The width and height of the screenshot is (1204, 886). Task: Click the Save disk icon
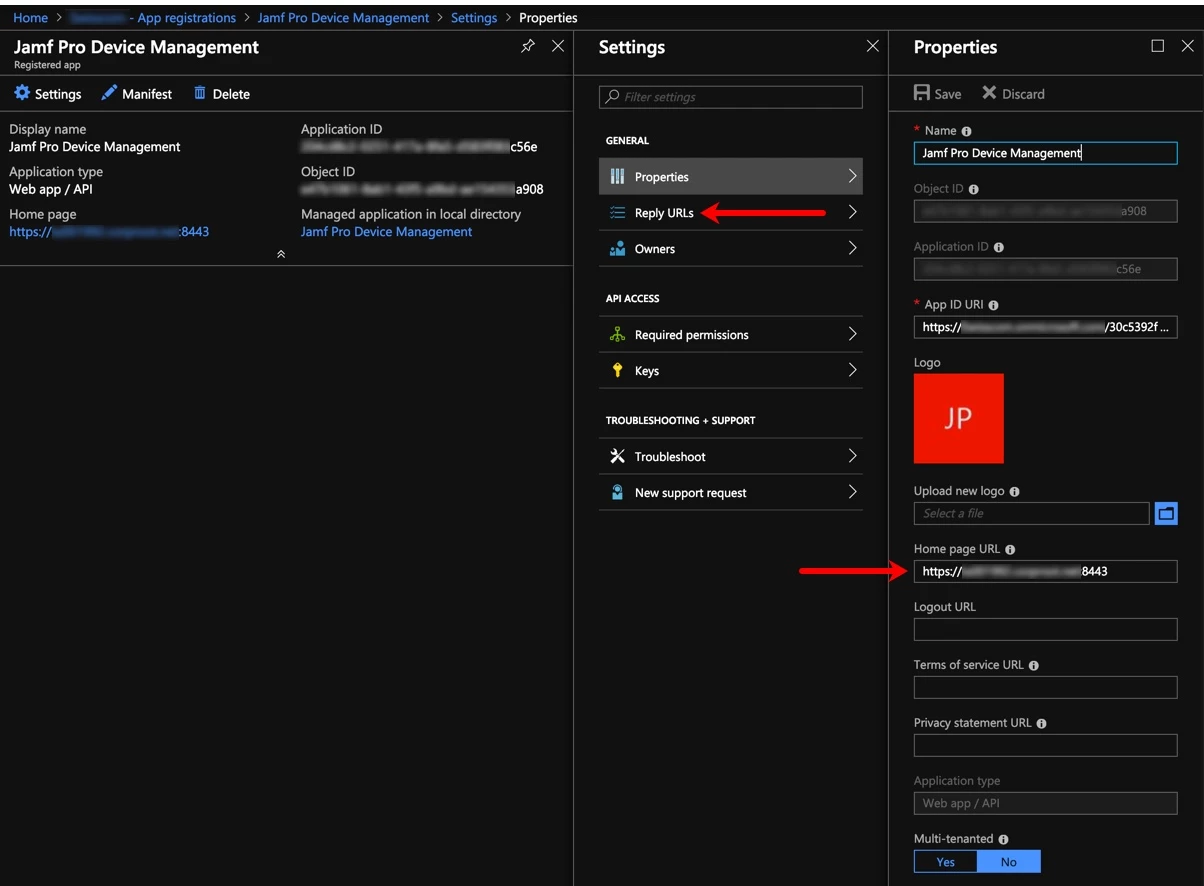tap(922, 93)
